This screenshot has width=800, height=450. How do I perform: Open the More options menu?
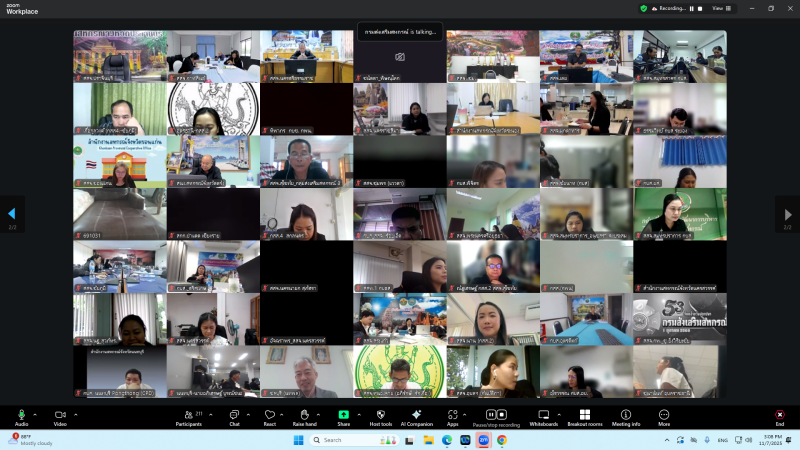tap(664, 414)
